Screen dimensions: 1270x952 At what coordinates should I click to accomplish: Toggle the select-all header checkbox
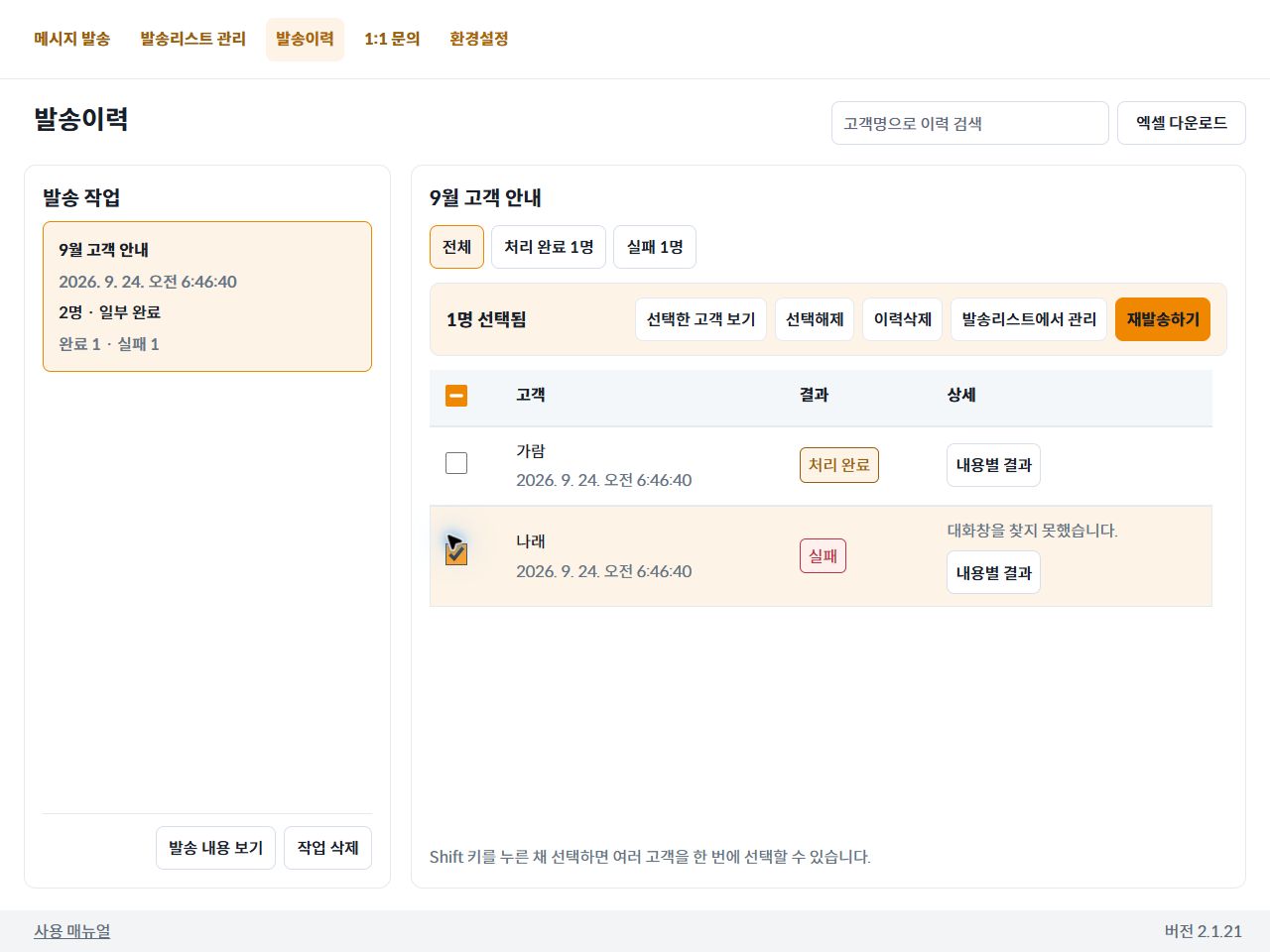(456, 396)
